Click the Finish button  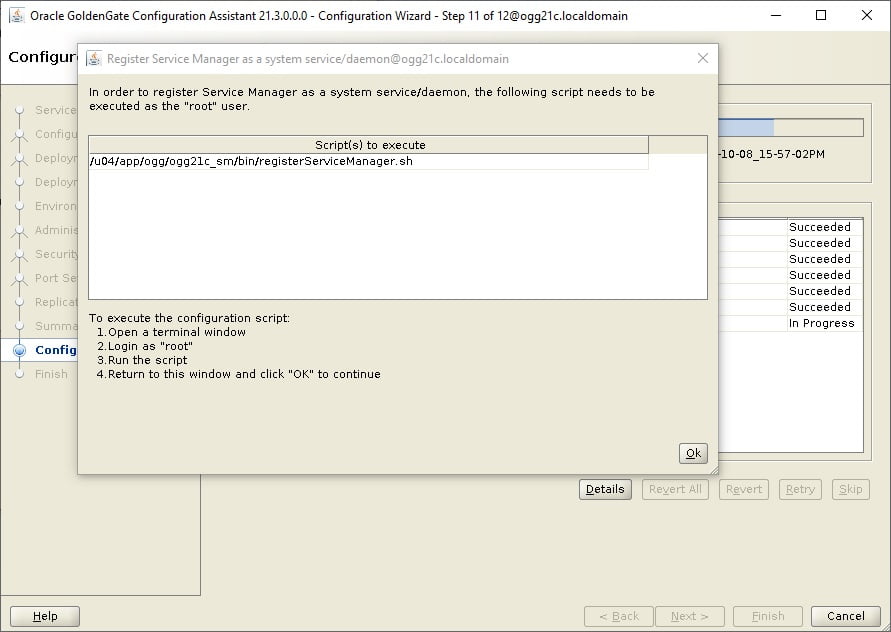pyautogui.click(x=768, y=616)
